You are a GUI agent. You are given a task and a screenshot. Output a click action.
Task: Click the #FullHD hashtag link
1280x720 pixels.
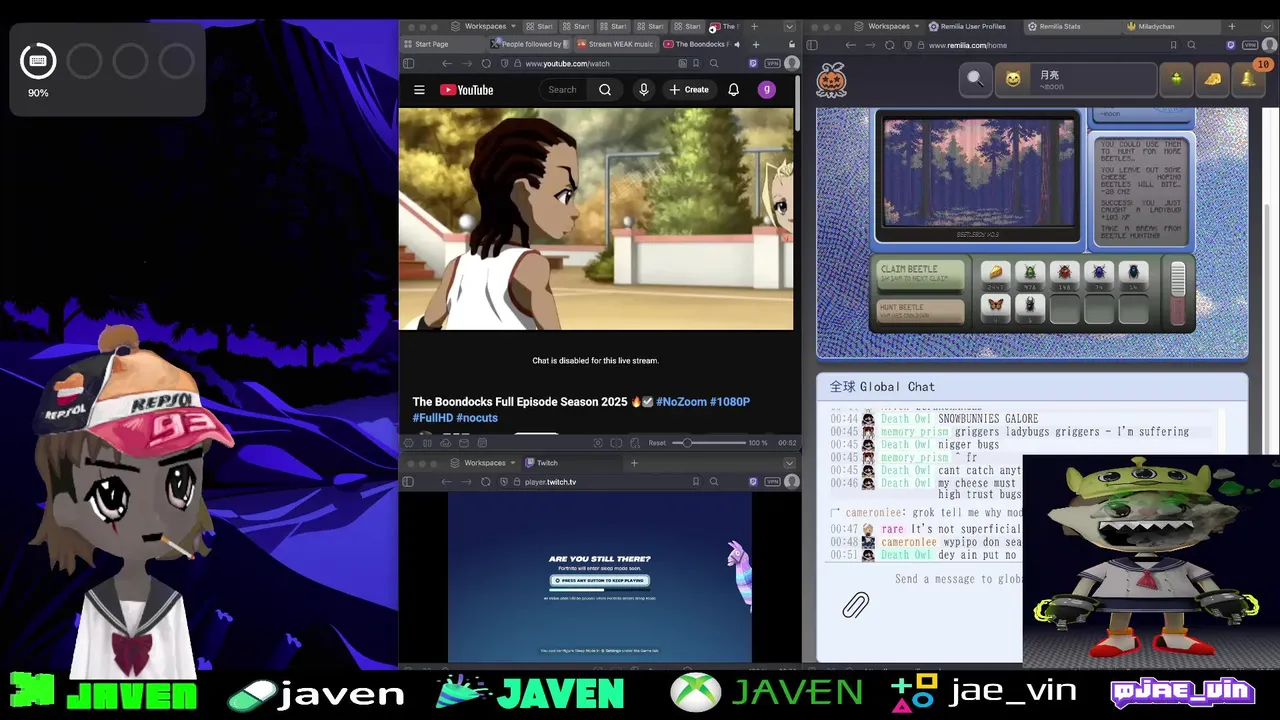433,418
